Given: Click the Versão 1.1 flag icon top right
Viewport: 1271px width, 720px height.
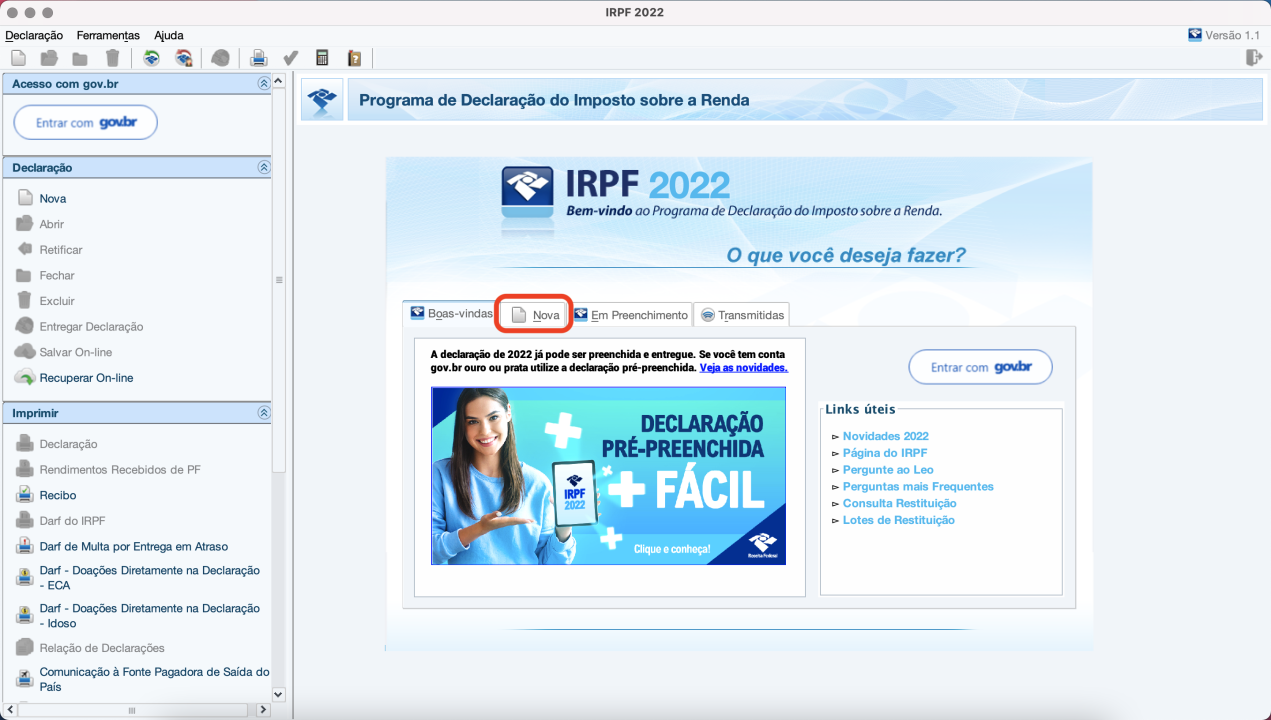Looking at the screenshot, I should pos(1193,34).
